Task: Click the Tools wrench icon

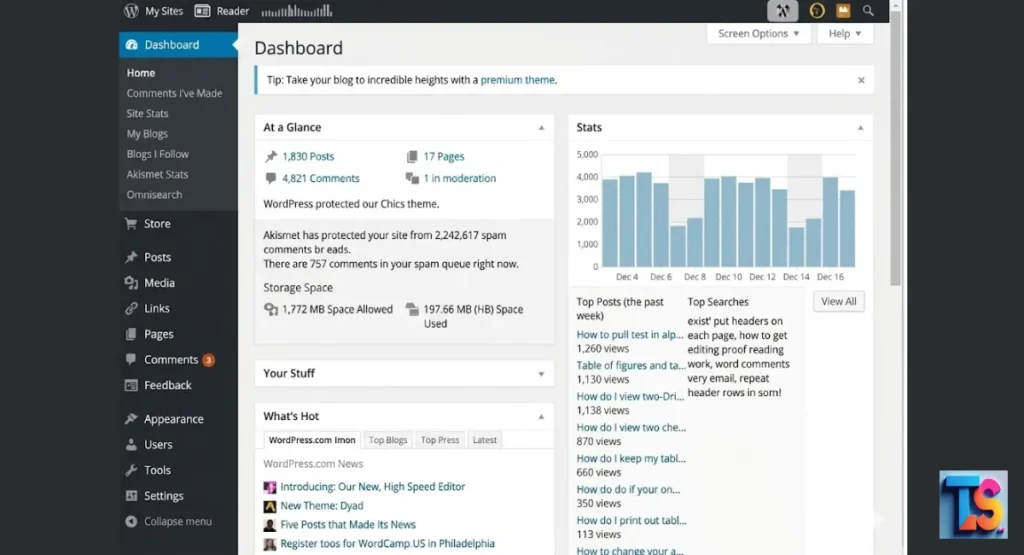Action: click(x=131, y=470)
